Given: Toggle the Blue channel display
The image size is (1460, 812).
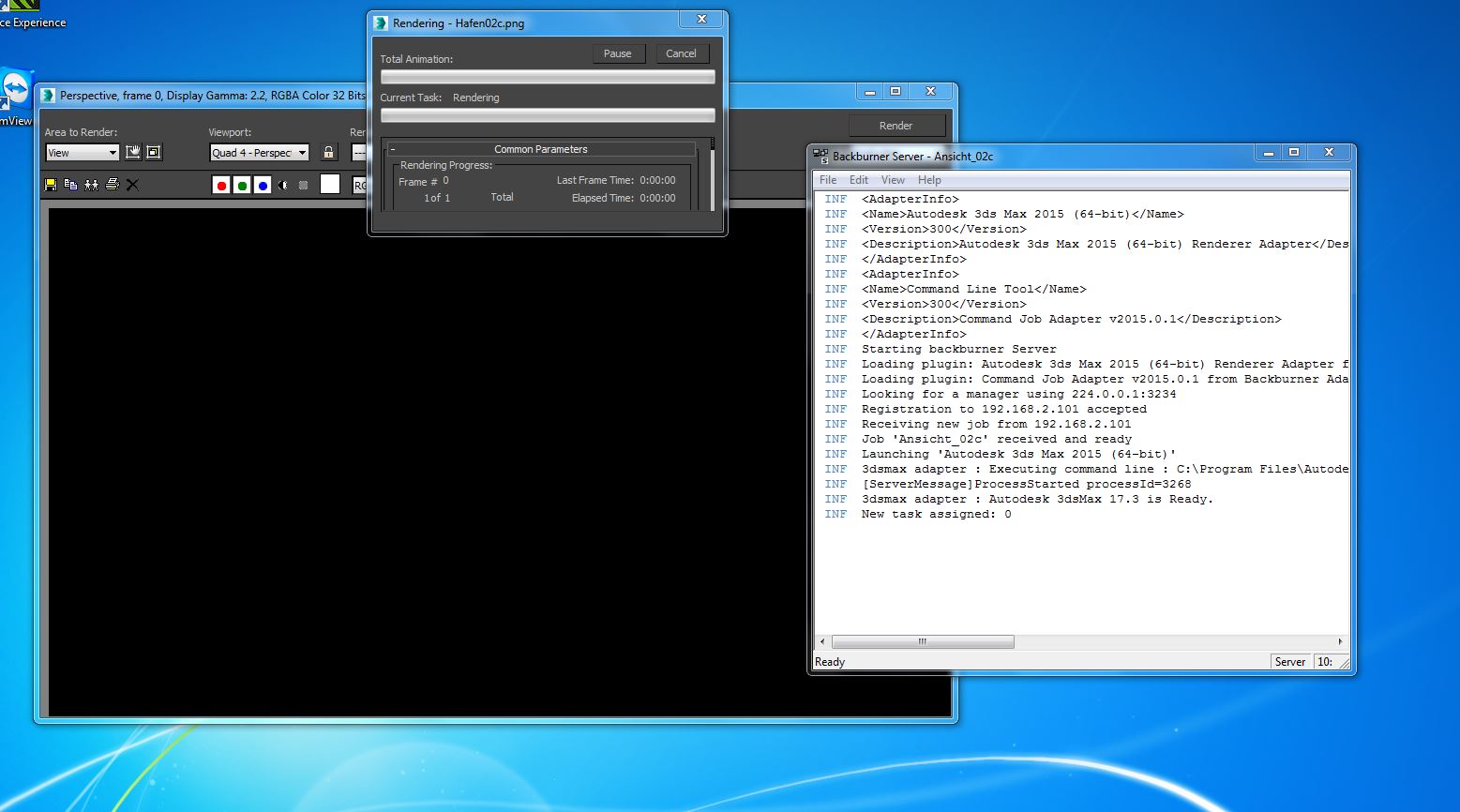Looking at the screenshot, I should tap(263, 186).
